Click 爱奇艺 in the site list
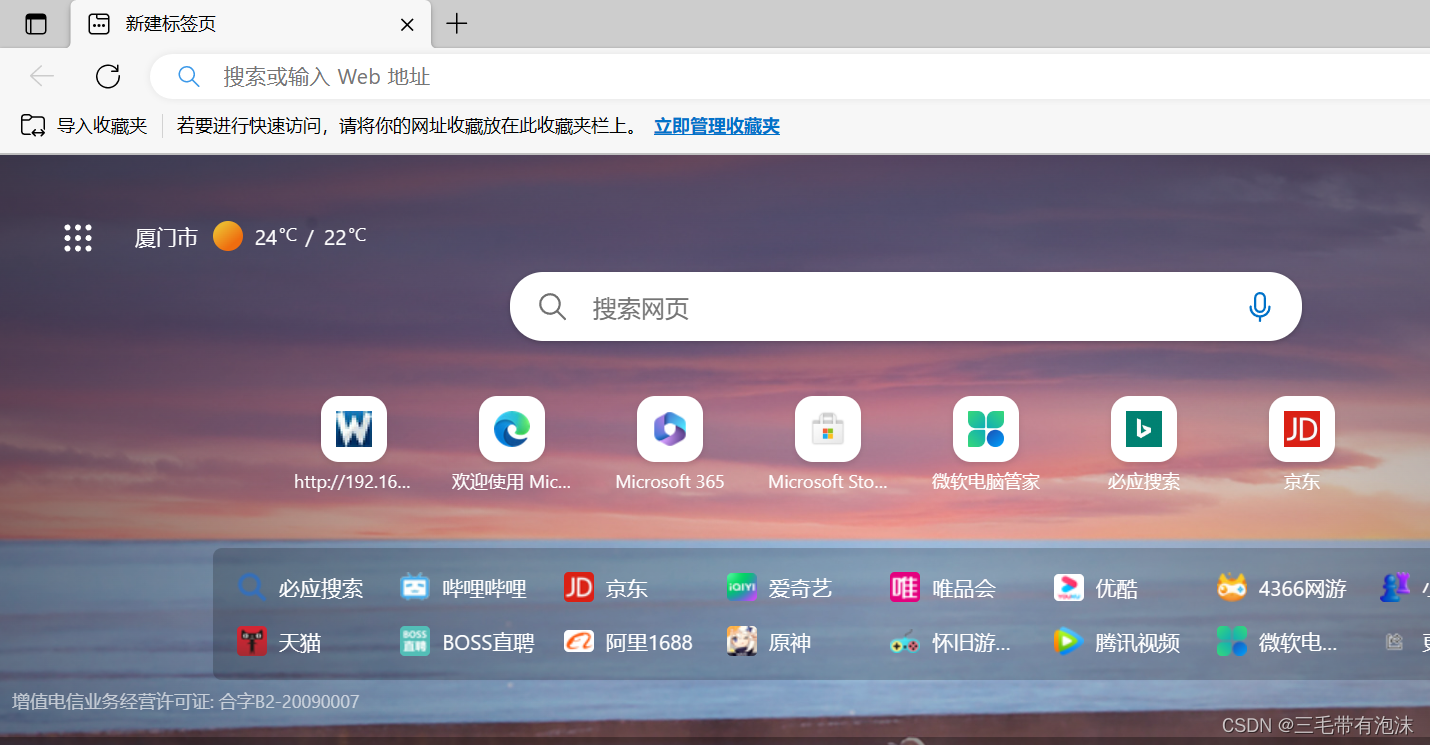The height and width of the screenshot is (745, 1430). tap(780, 588)
